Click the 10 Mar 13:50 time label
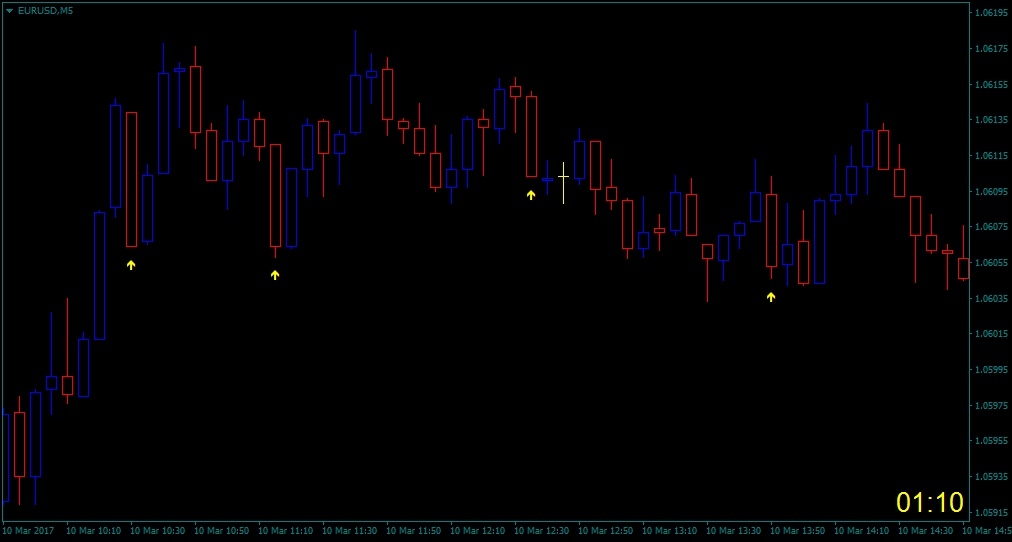The width and height of the screenshot is (1012, 542). point(798,531)
